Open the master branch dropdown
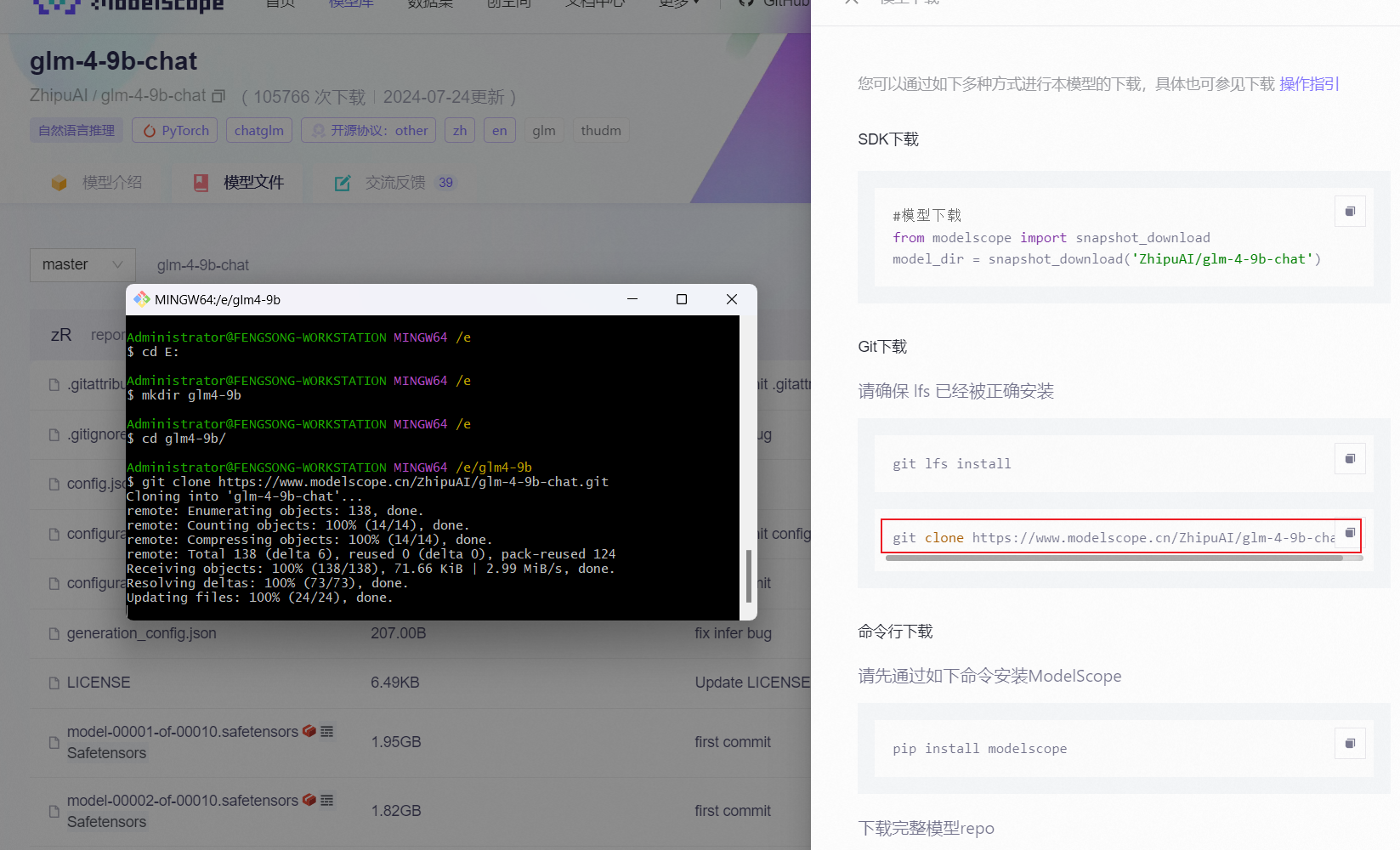1400x850 pixels. (82, 264)
